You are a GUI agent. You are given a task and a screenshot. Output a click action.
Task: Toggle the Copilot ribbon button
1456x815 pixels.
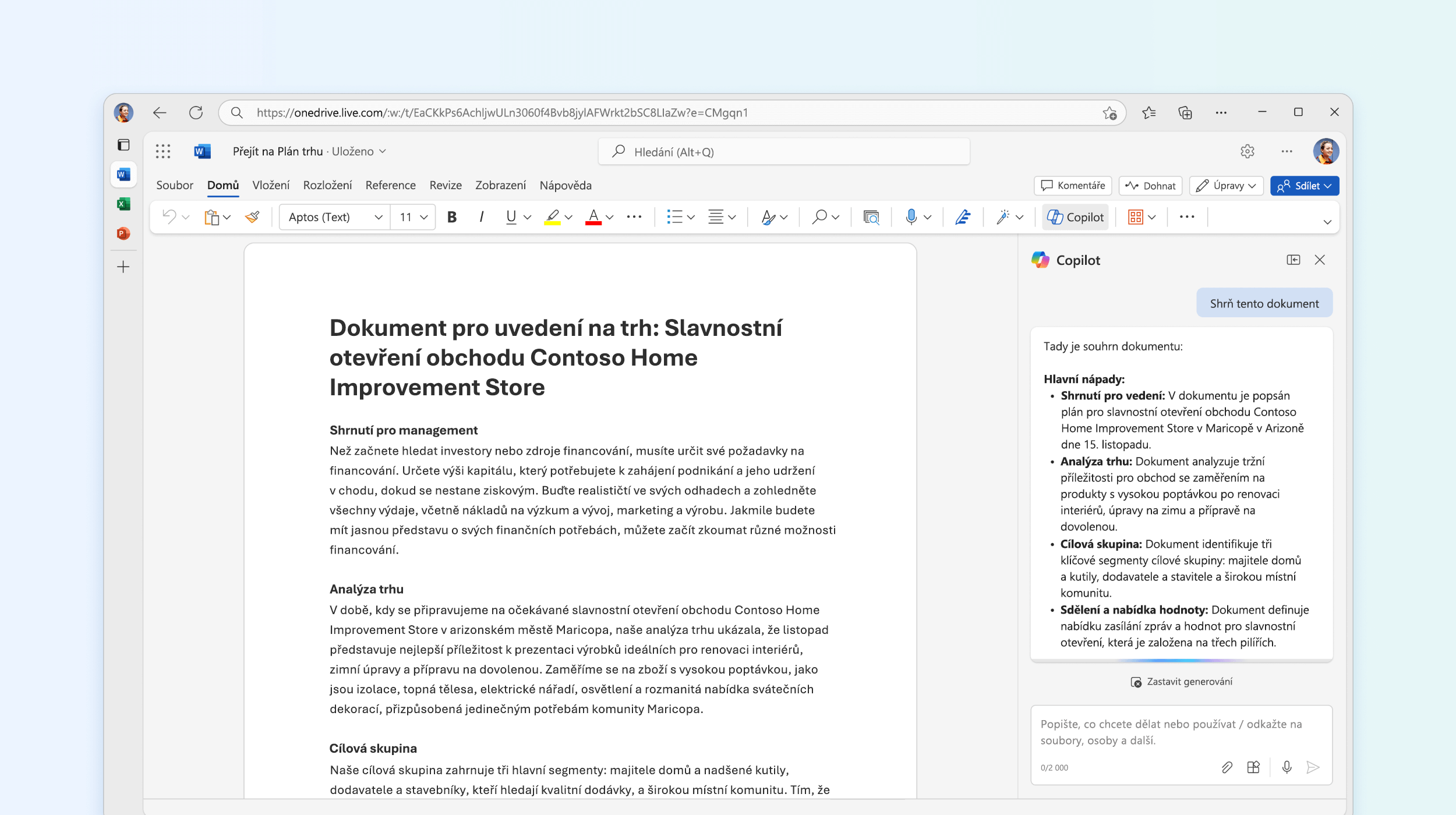[x=1075, y=217]
